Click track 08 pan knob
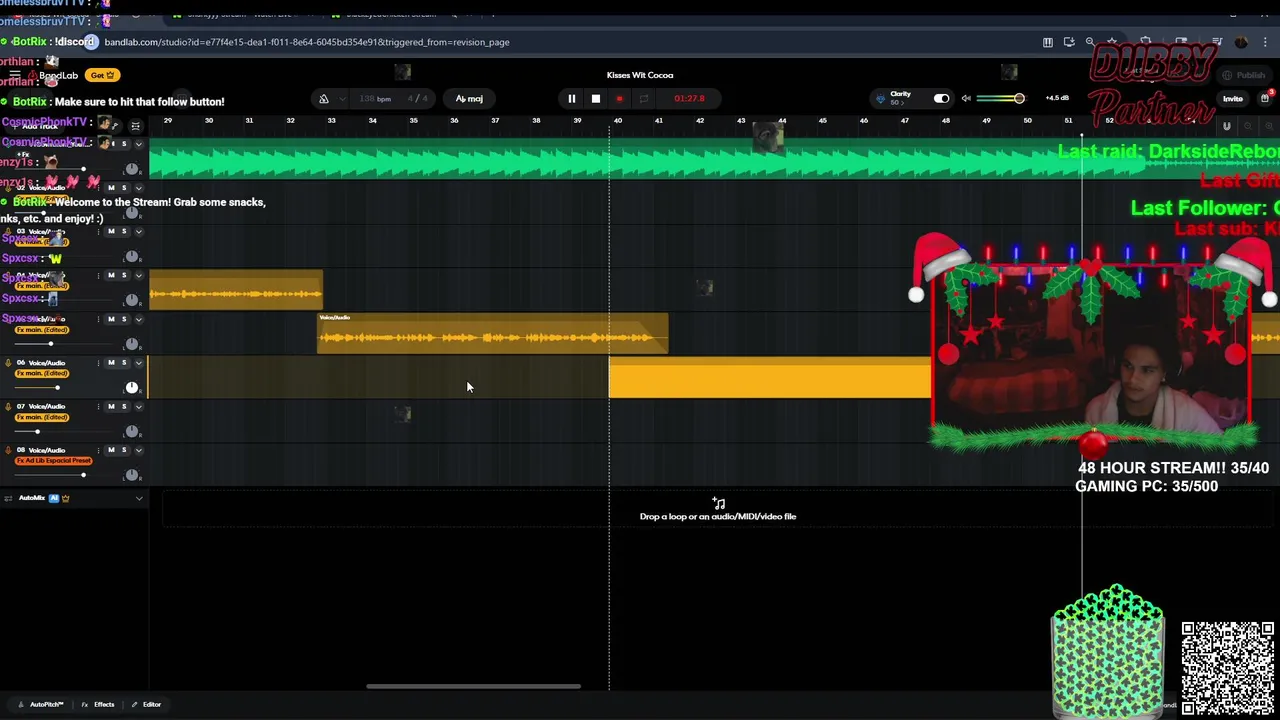The image size is (1280, 720). pos(132,475)
